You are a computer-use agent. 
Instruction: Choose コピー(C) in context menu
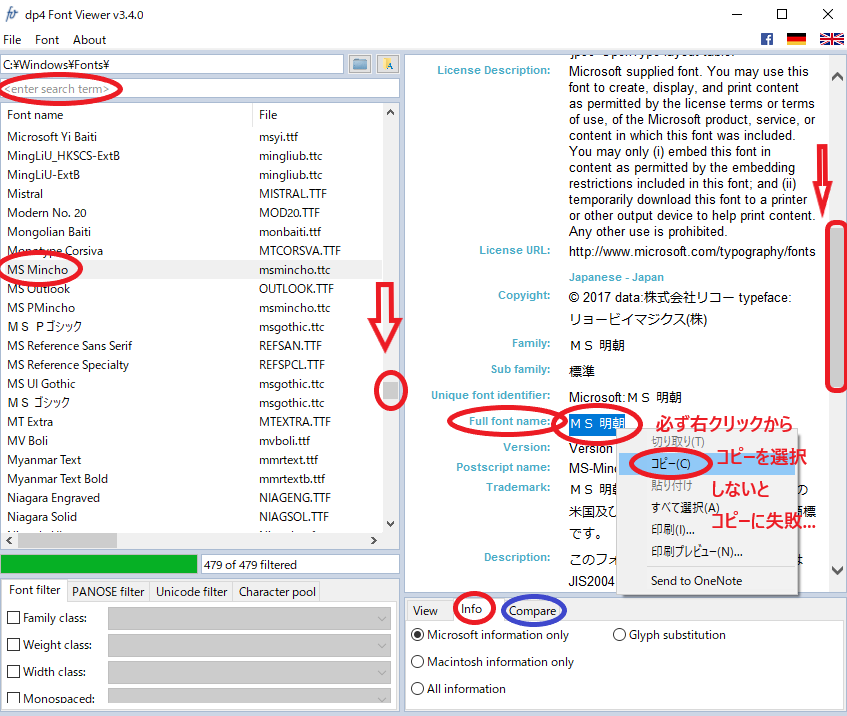707,464
